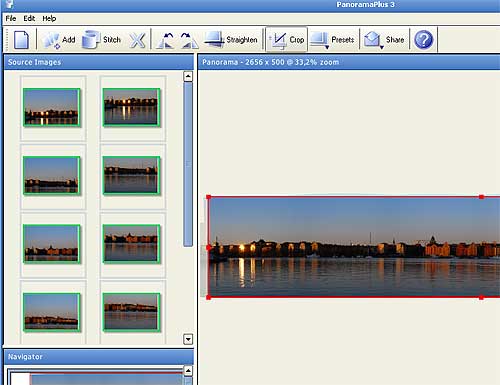Viewport: 500px width, 385px height.
Task: Click the Stitch cylinder icon
Action: [91, 40]
